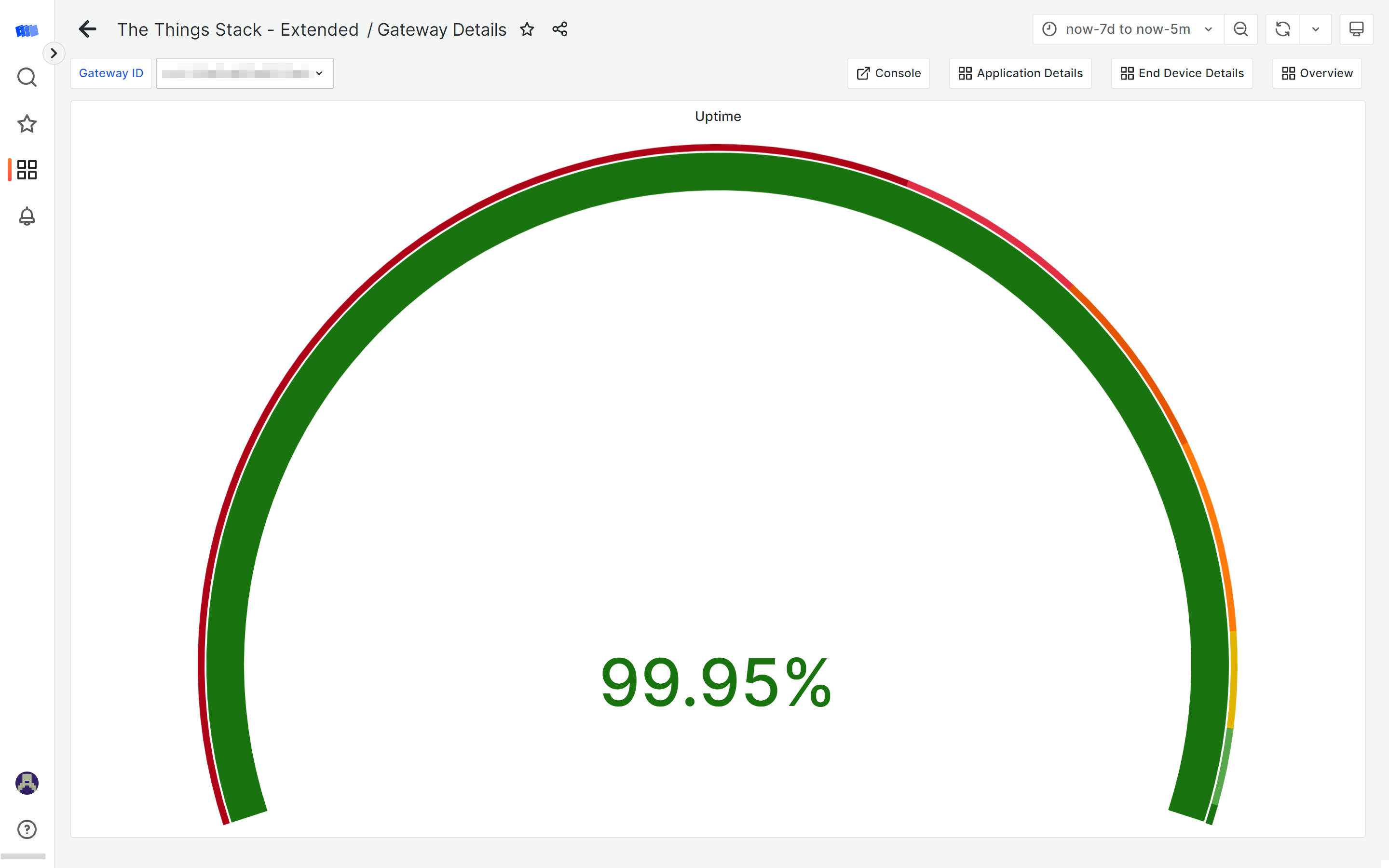Toggle the left sidebar collapse chevron

(53, 52)
